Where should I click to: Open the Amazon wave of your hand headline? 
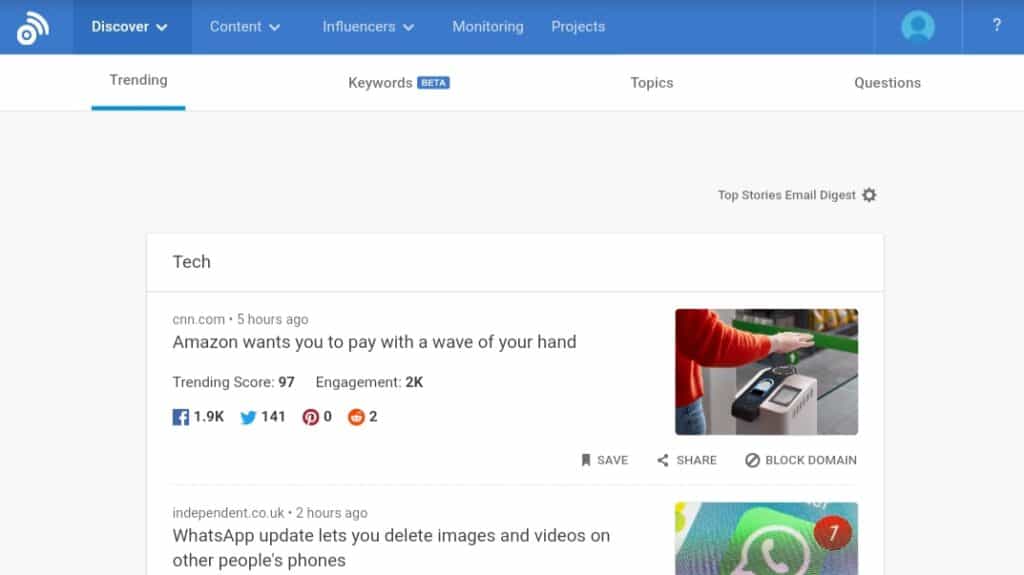(374, 342)
